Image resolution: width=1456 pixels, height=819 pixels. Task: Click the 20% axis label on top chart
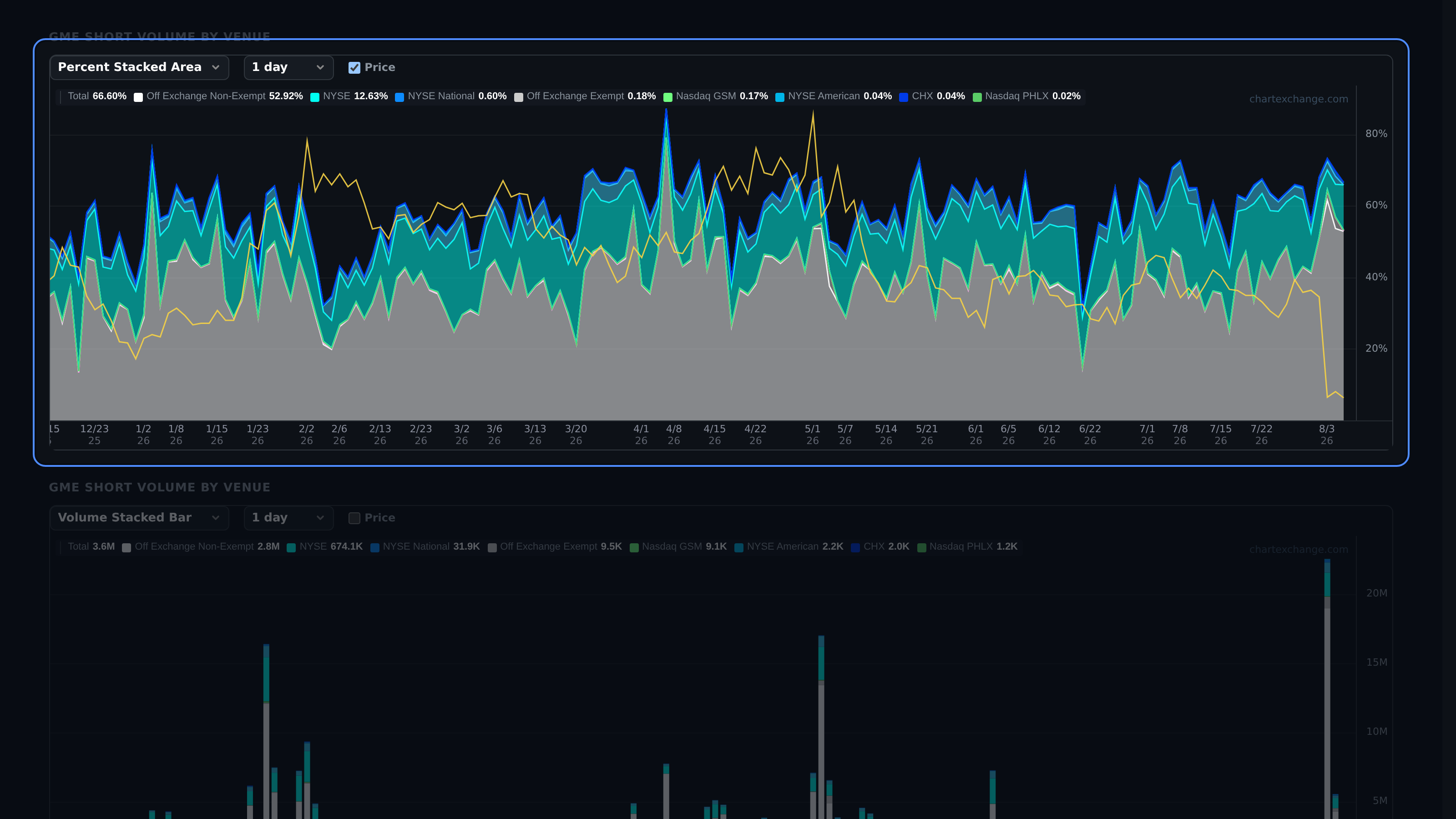click(1376, 349)
